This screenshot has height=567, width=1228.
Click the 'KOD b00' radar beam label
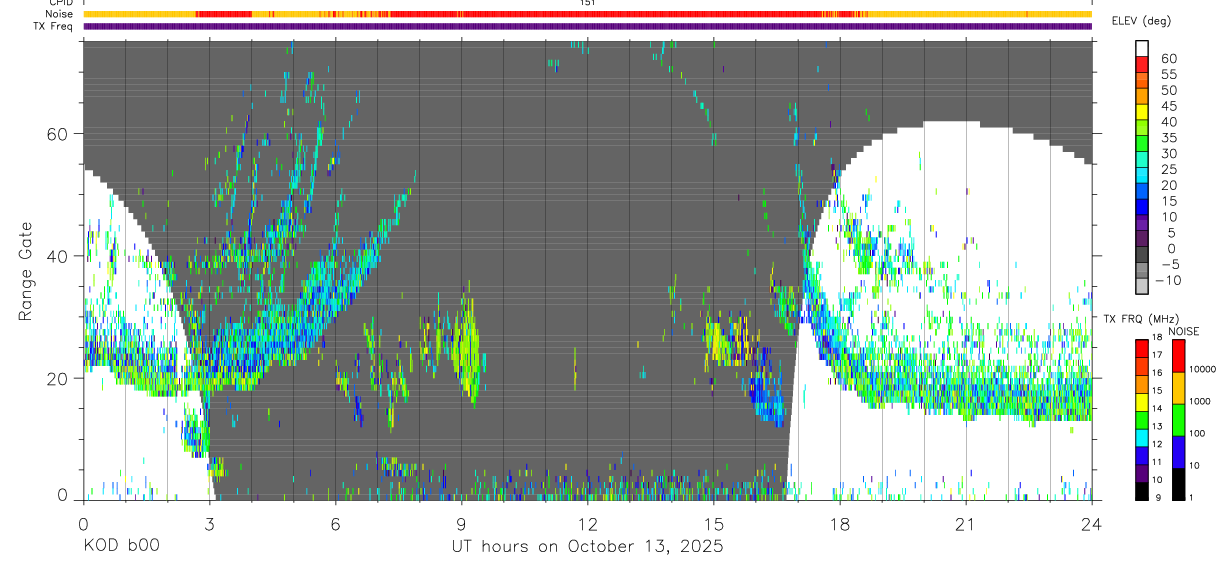coord(120,547)
